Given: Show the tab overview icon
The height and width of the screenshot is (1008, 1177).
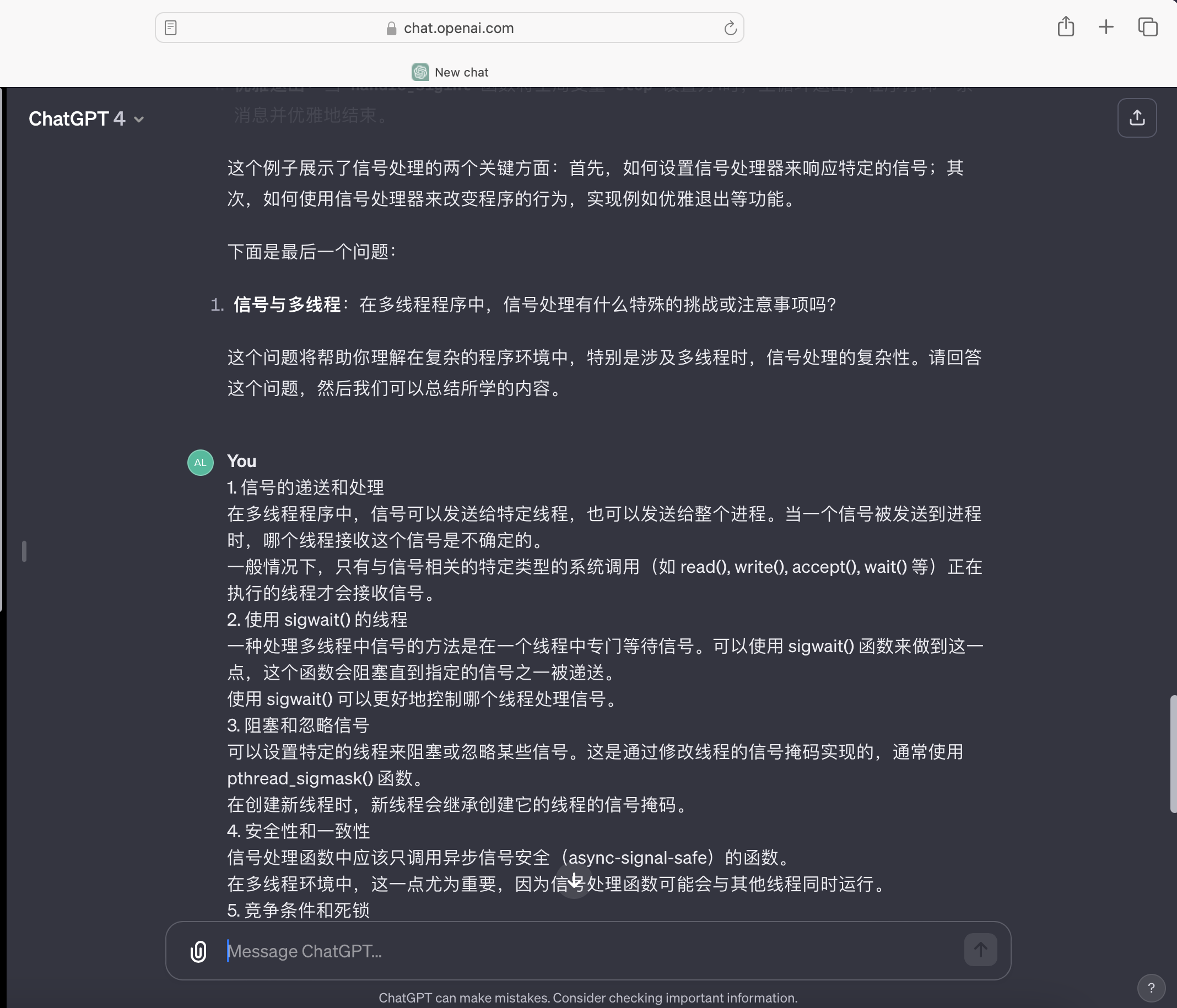Looking at the screenshot, I should coord(1147,26).
